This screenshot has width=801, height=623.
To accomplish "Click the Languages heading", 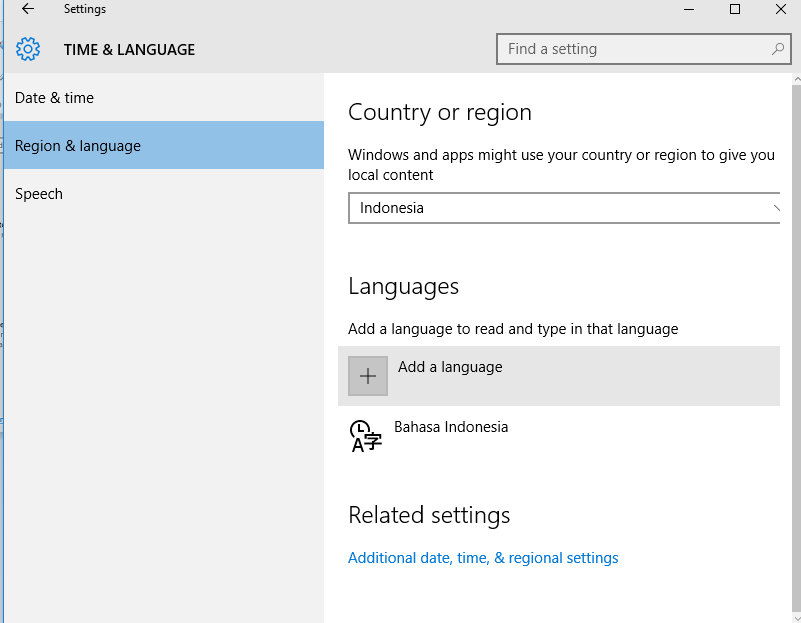I will click(404, 286).
